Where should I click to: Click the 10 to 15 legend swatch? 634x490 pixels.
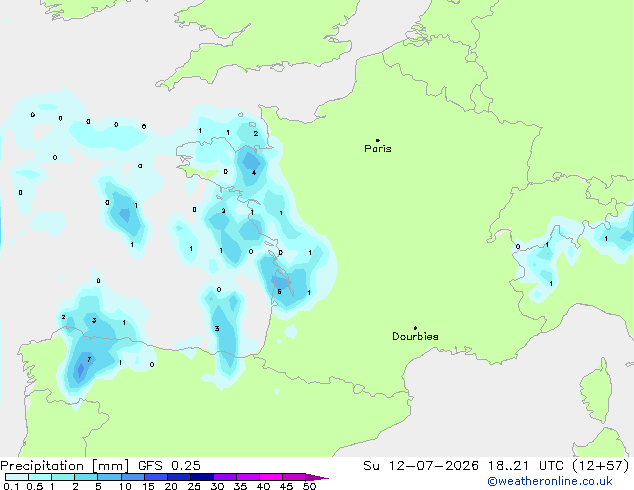click(133, 477)
